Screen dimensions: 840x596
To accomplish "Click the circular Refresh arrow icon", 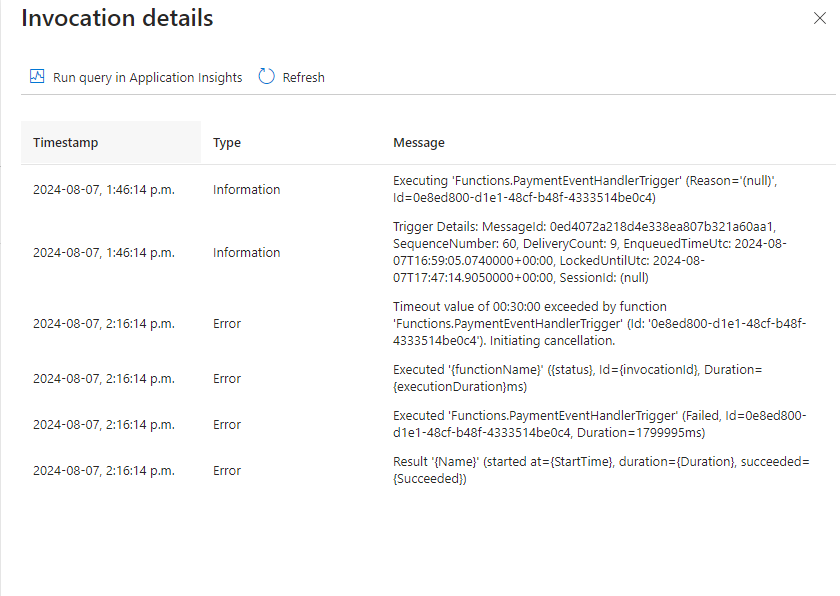I will click(266, 77).
